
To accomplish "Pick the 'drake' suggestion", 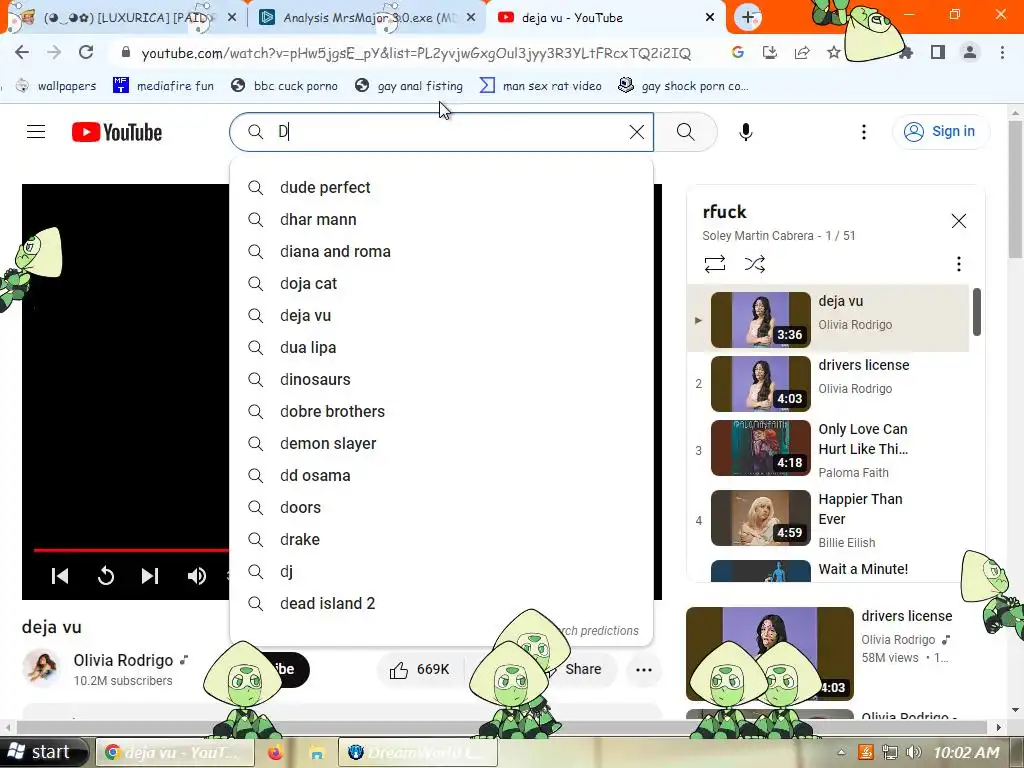I will pos(441,539).
